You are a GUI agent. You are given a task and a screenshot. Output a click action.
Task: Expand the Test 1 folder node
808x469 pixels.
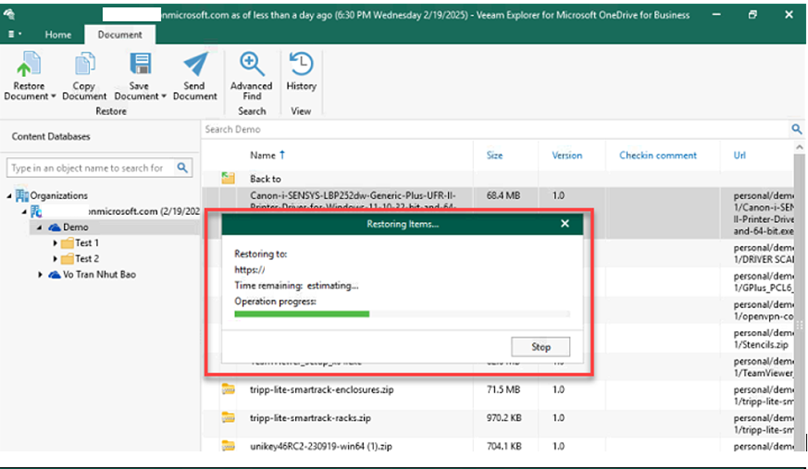[55, 243]
